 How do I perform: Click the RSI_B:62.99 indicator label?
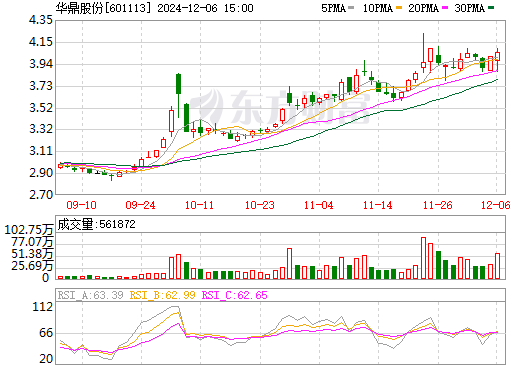(x=162, y=295)
